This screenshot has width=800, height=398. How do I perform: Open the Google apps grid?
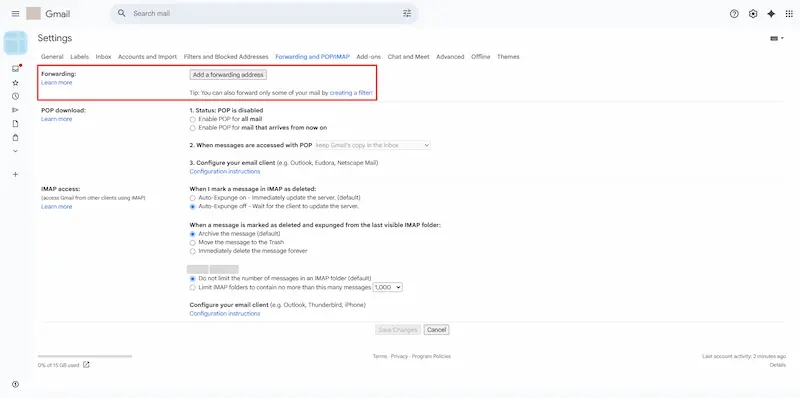pos(789,14)
